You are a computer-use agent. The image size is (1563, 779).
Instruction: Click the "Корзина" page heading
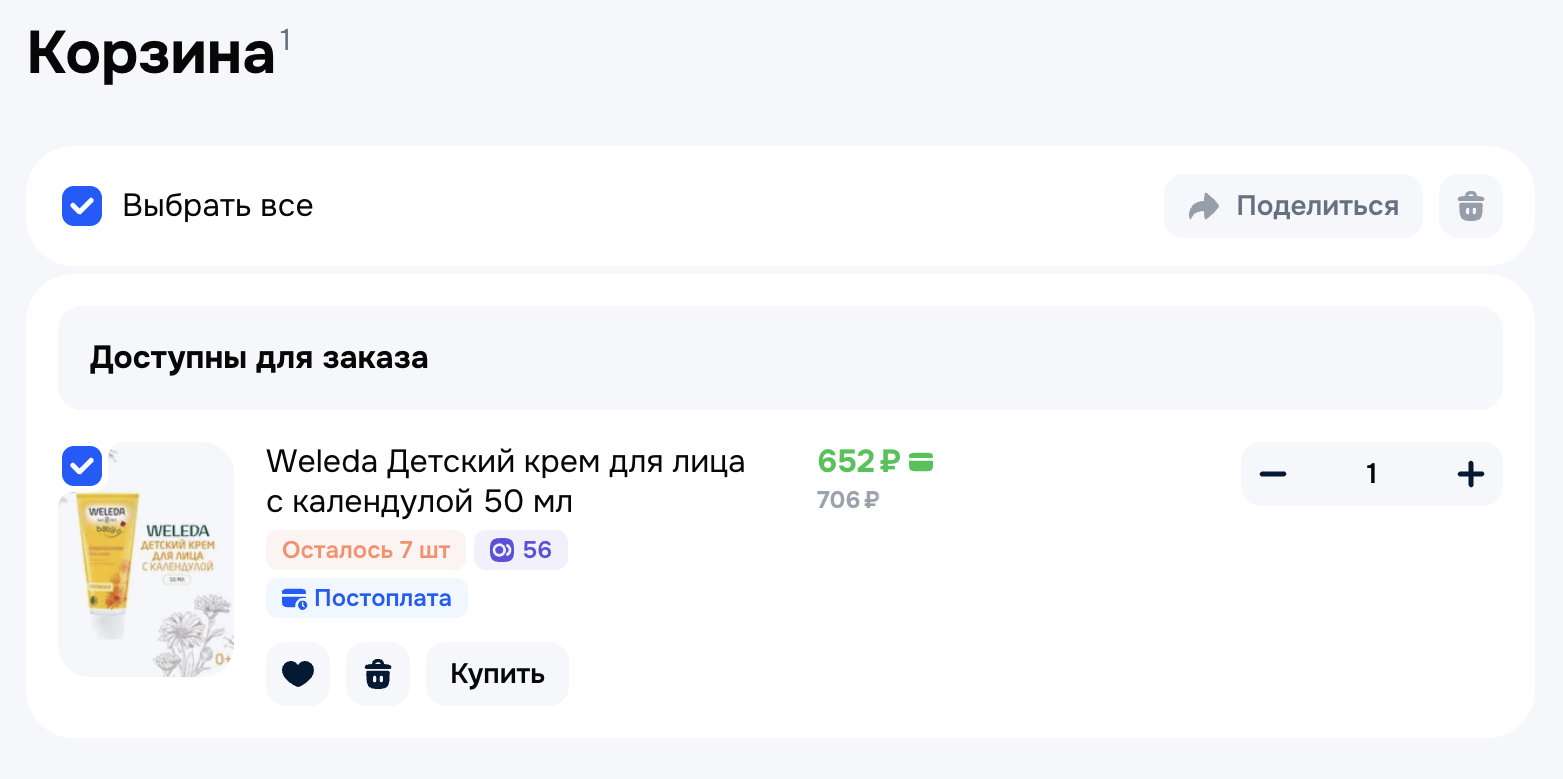pyautogui.click(x=151, y=55)
